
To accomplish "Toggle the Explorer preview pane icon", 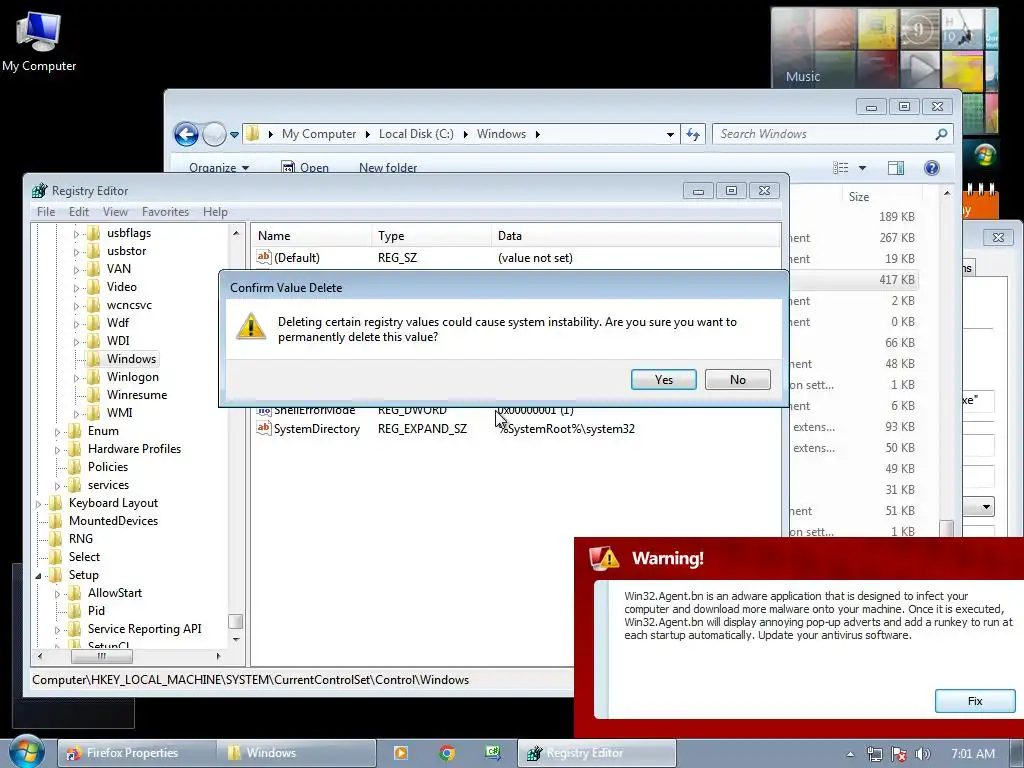I will pyautogui.click(x=896, y=168).
